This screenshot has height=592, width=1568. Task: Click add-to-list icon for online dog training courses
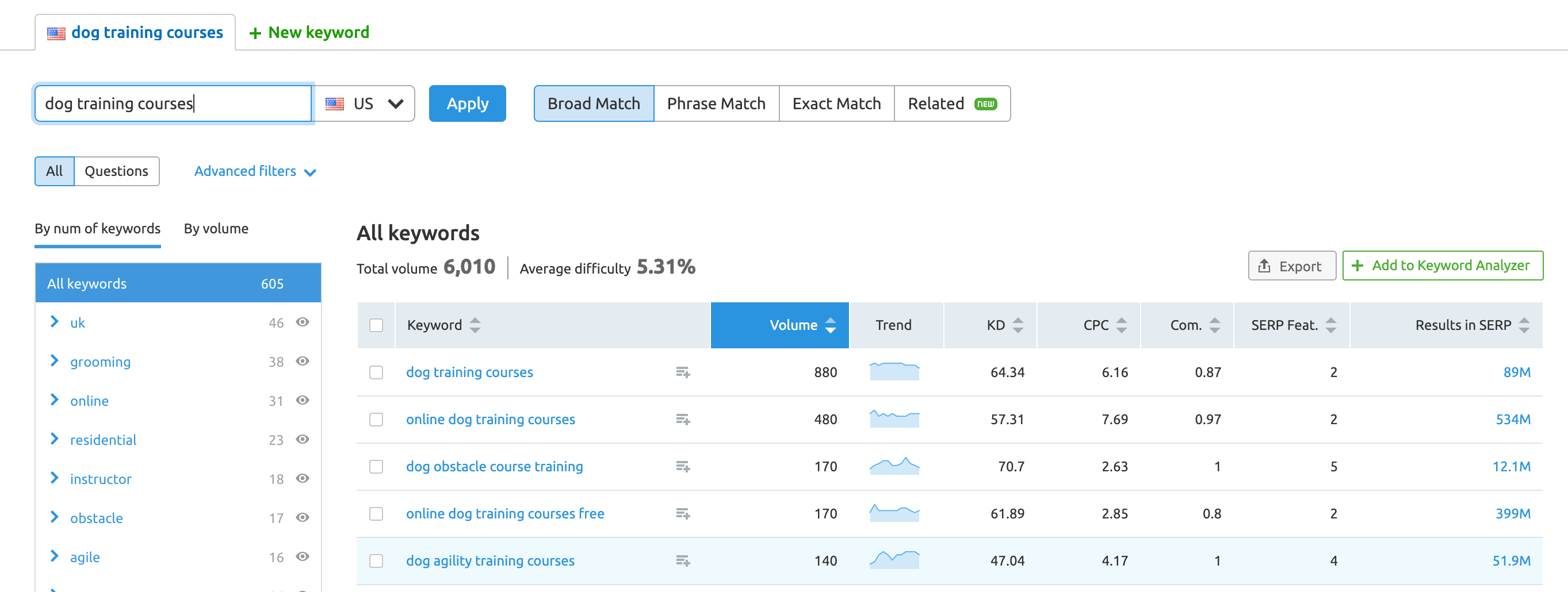pyautogui.click(x=682, y=419)
